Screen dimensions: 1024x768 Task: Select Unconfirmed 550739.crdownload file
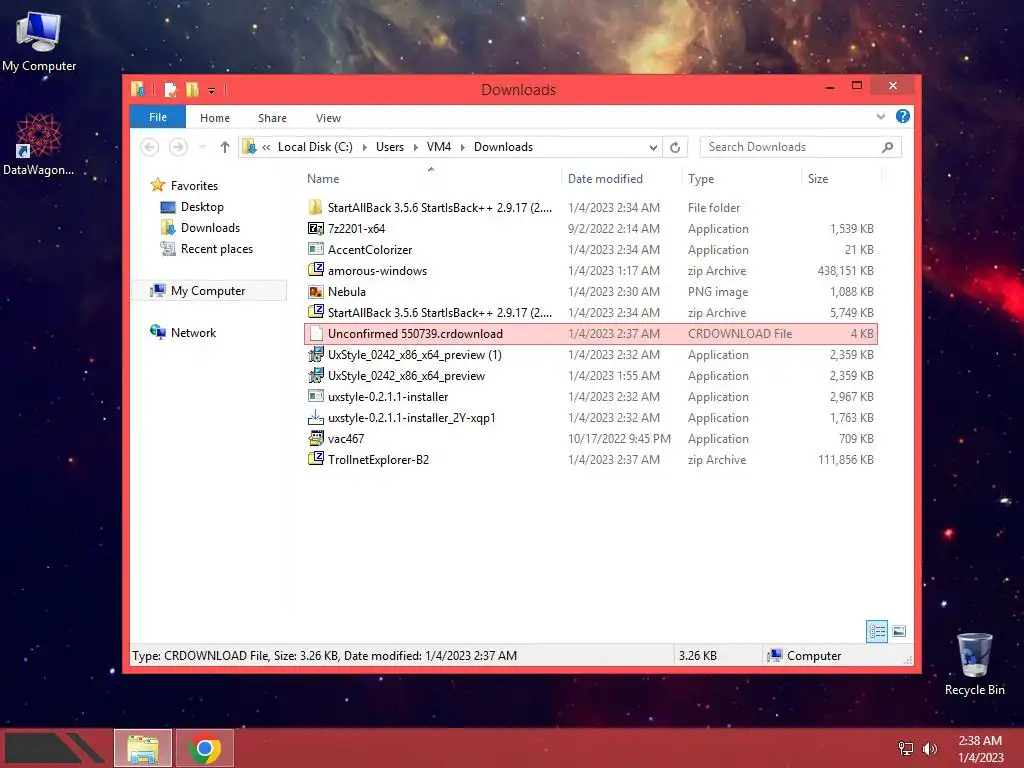[x=590, y=334]
